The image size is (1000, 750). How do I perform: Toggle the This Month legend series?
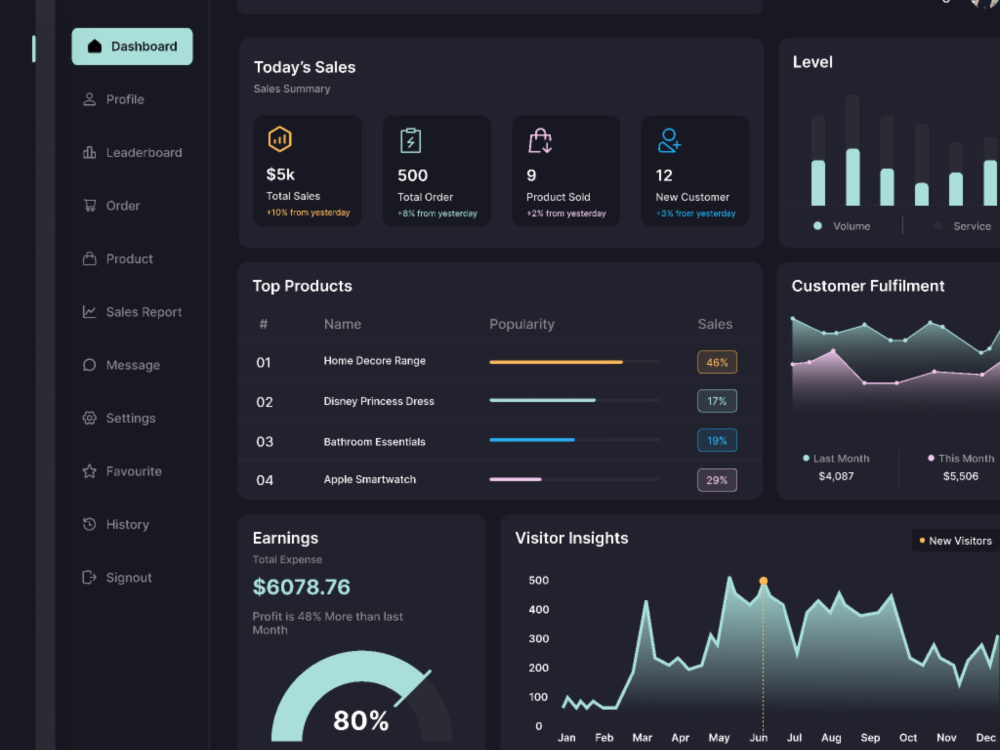pyautogui.click(x=961, y=459)
